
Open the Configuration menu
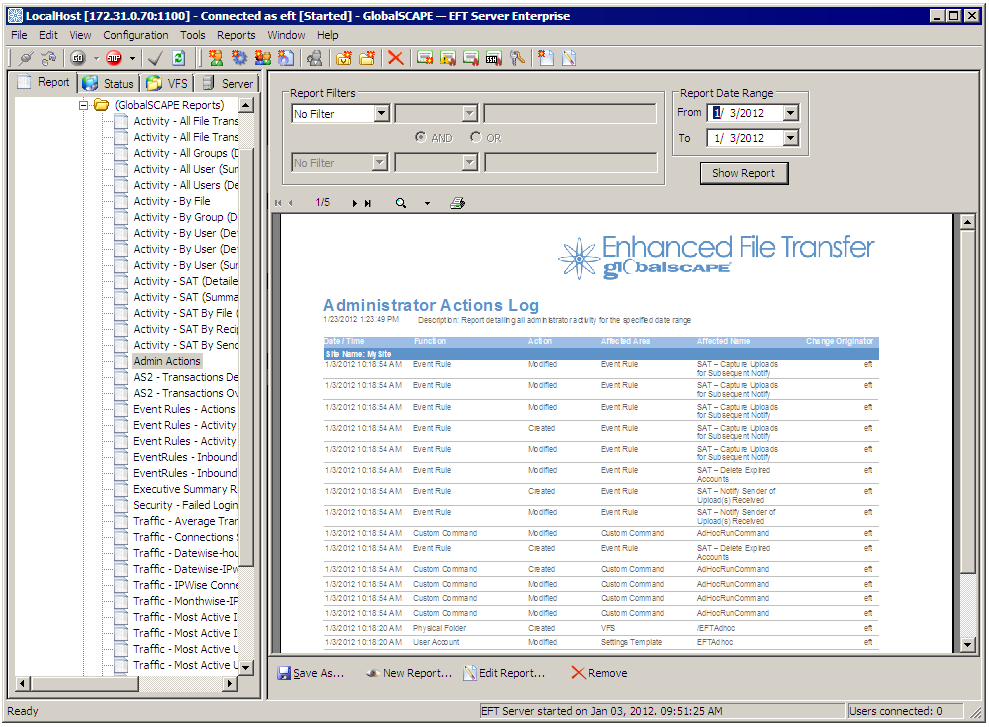136,35
